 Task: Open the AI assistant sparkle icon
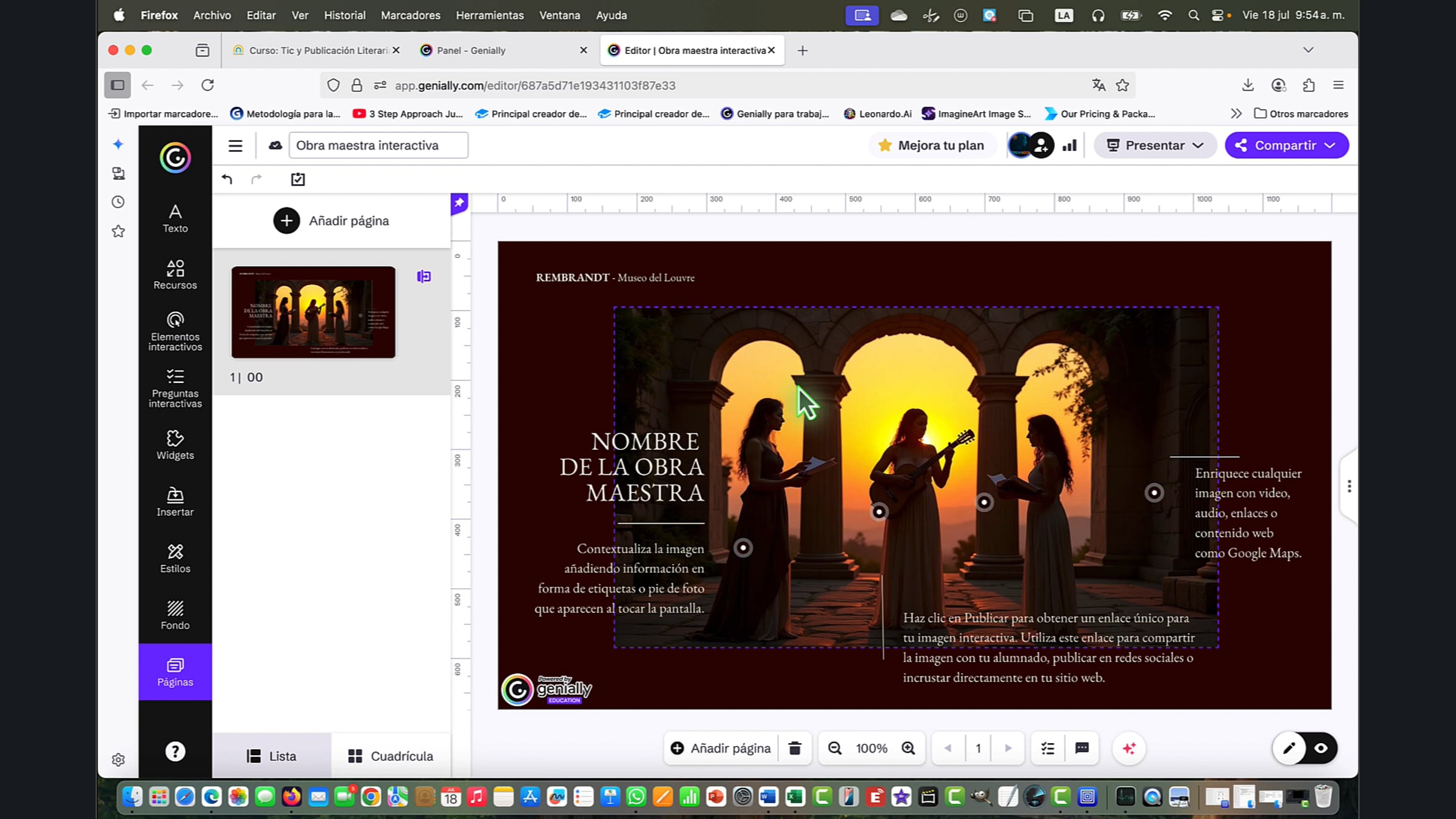(1128, 748)
